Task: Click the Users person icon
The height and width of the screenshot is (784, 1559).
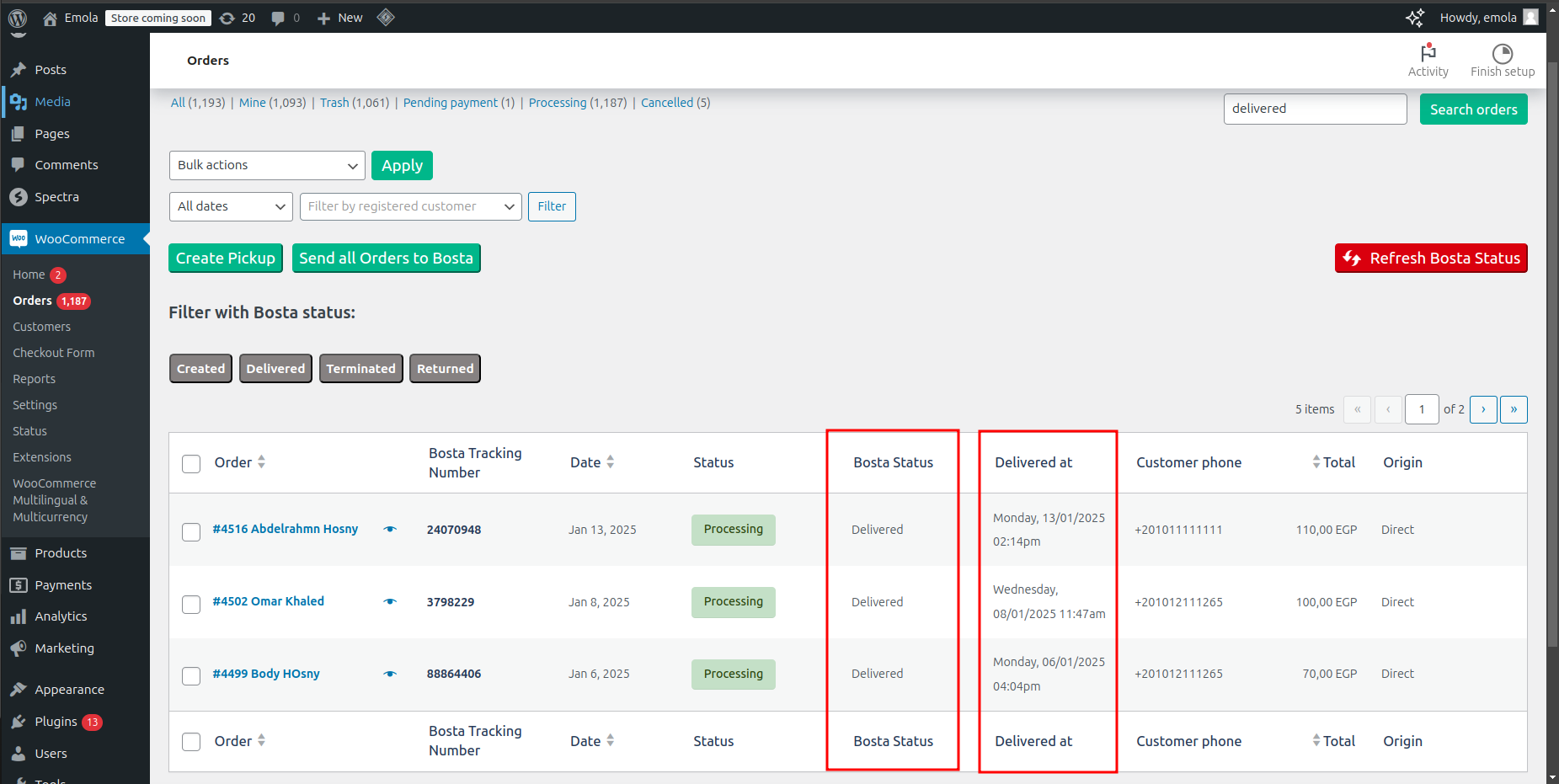Action: (19, 754)
